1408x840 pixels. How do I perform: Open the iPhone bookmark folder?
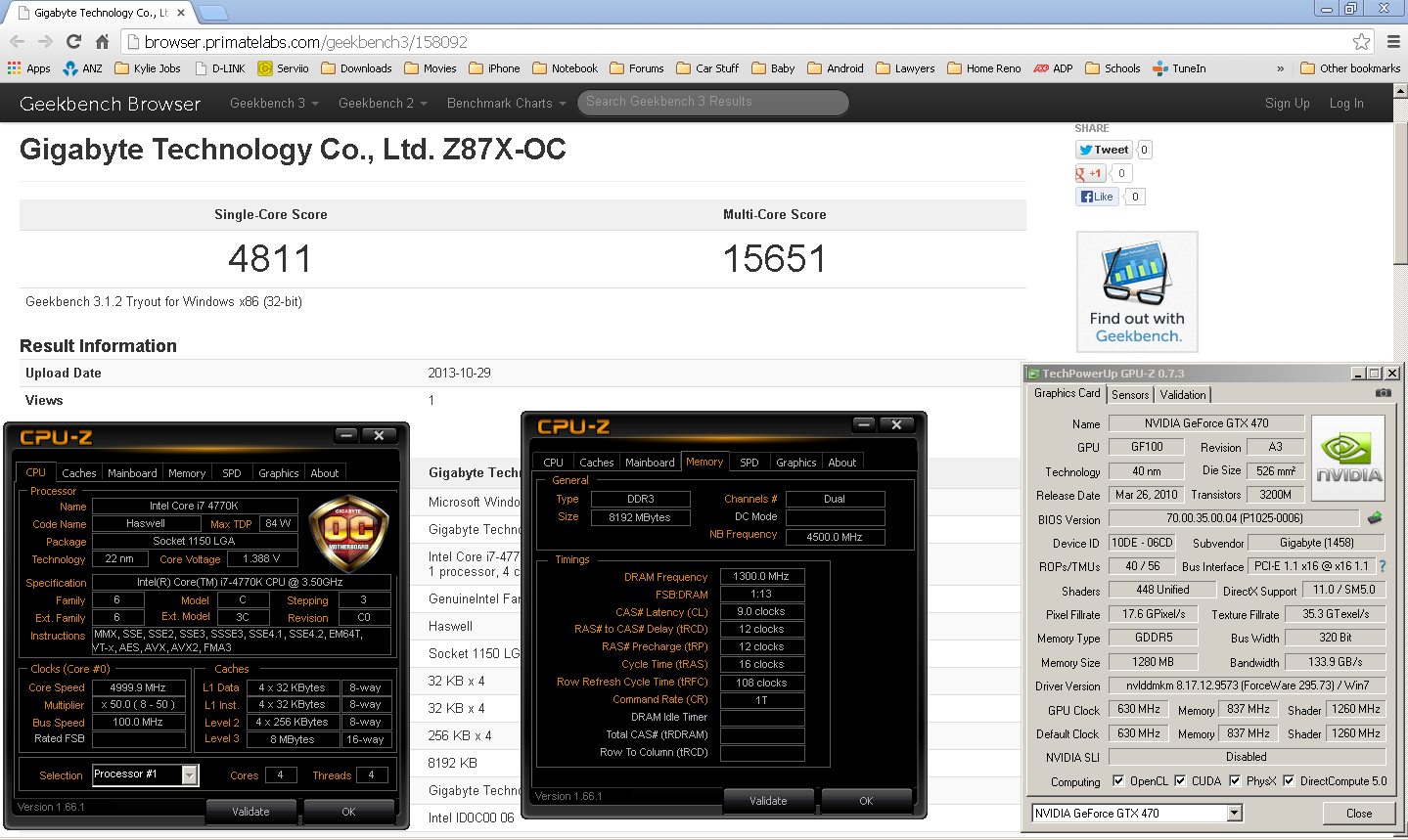(x=494, y=68)
